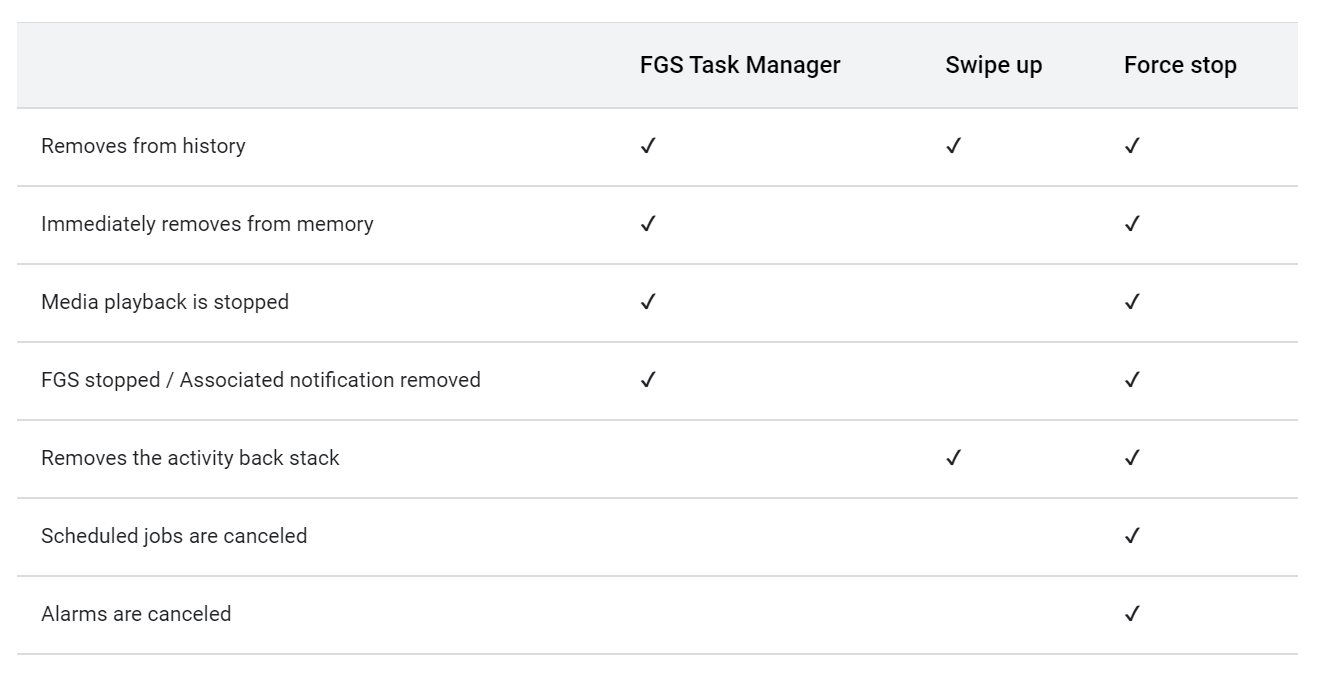Click the Removes the activity back stack label
Image resolution: width=1323 pixels, height=682 pixels.
click(x=190, y=458)
